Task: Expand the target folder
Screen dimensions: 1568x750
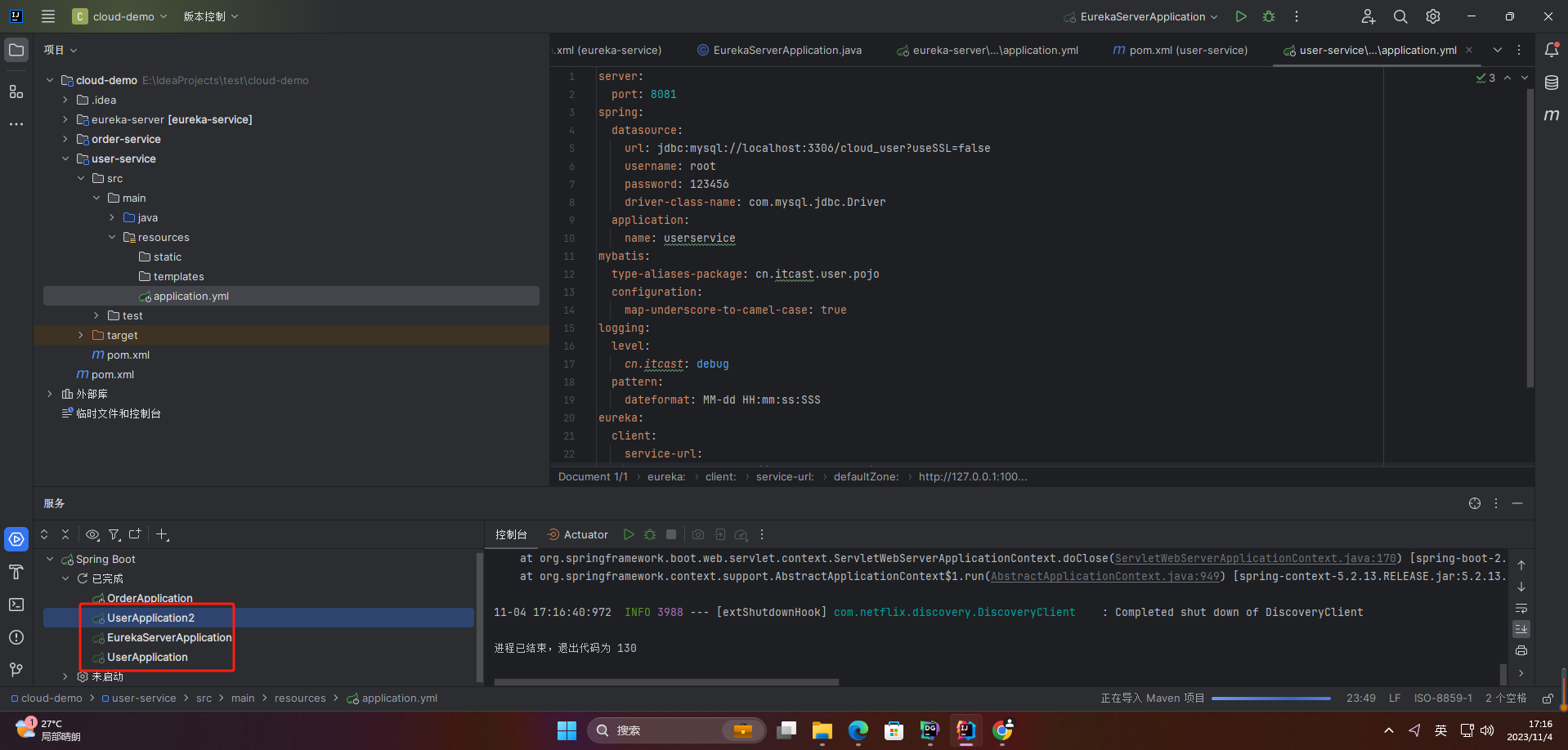Action: (80, 335)
